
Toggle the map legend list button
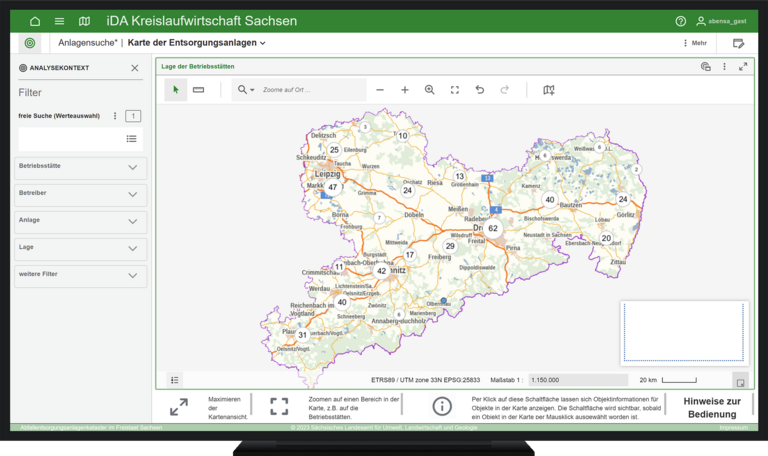(x=175, y=380)
